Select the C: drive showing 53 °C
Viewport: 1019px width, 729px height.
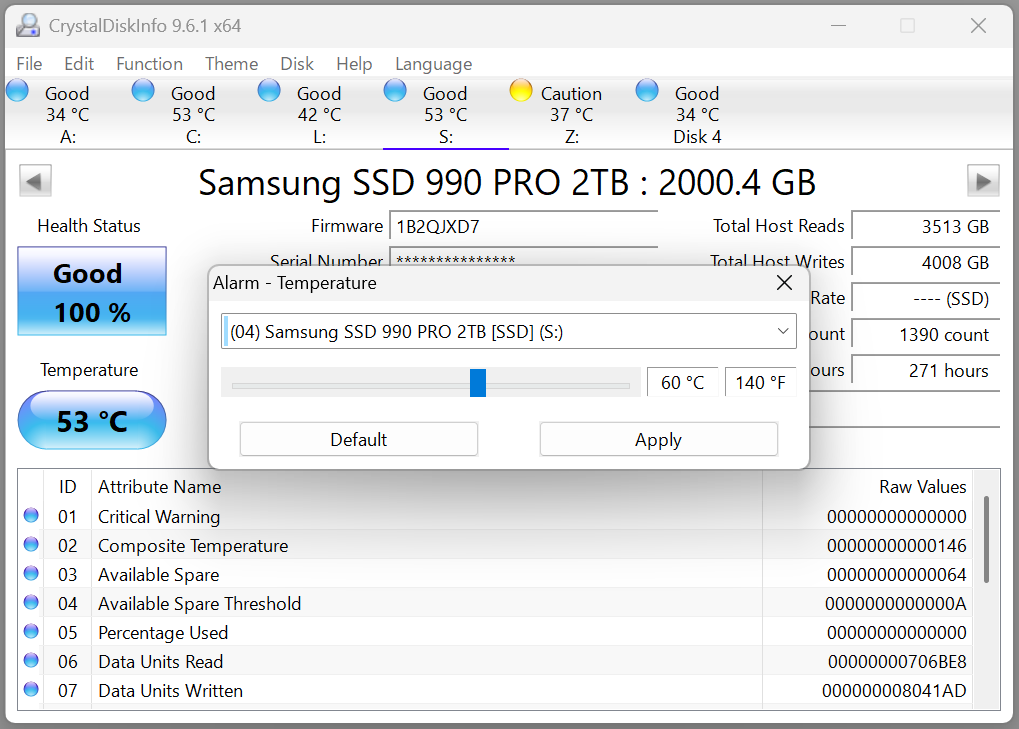click(x=142, y=90)
